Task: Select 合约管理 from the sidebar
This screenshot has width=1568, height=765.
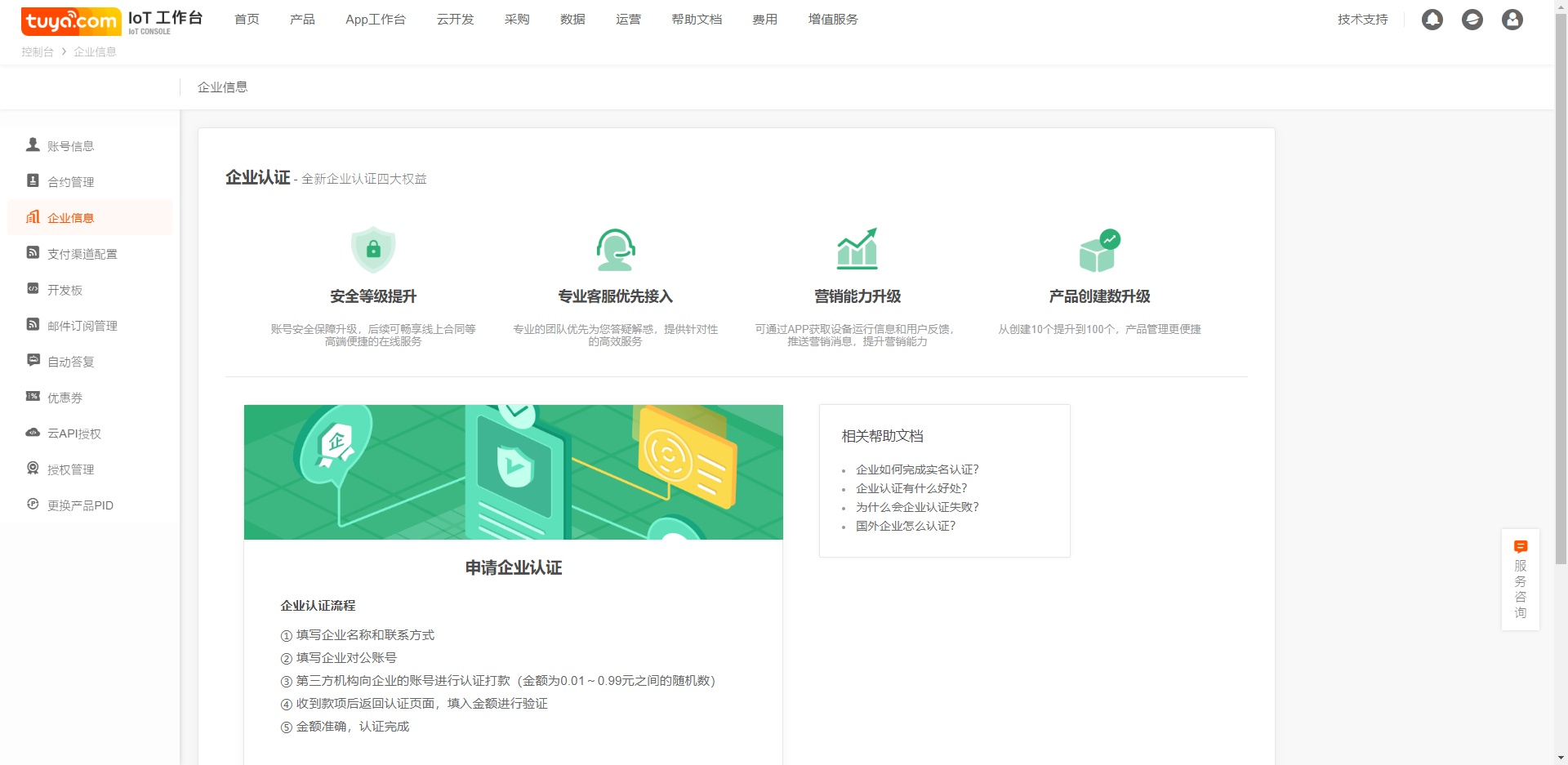Action: pos(70,182)
